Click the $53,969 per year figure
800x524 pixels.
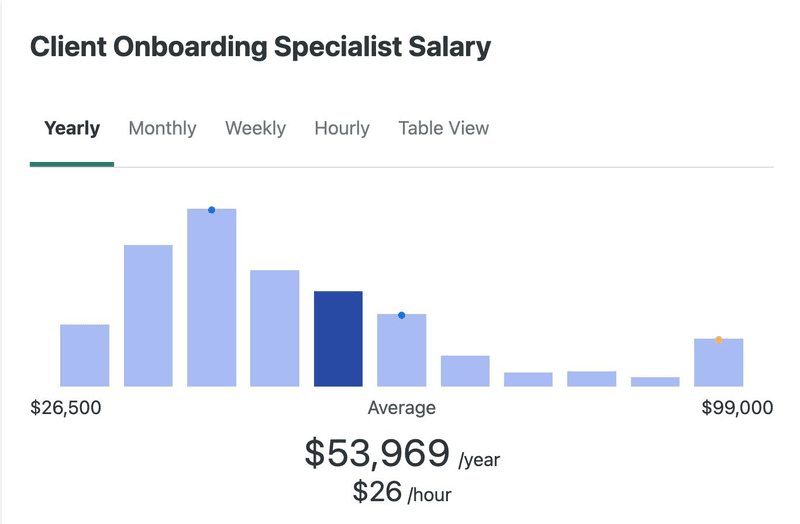[x=377, y=454]
